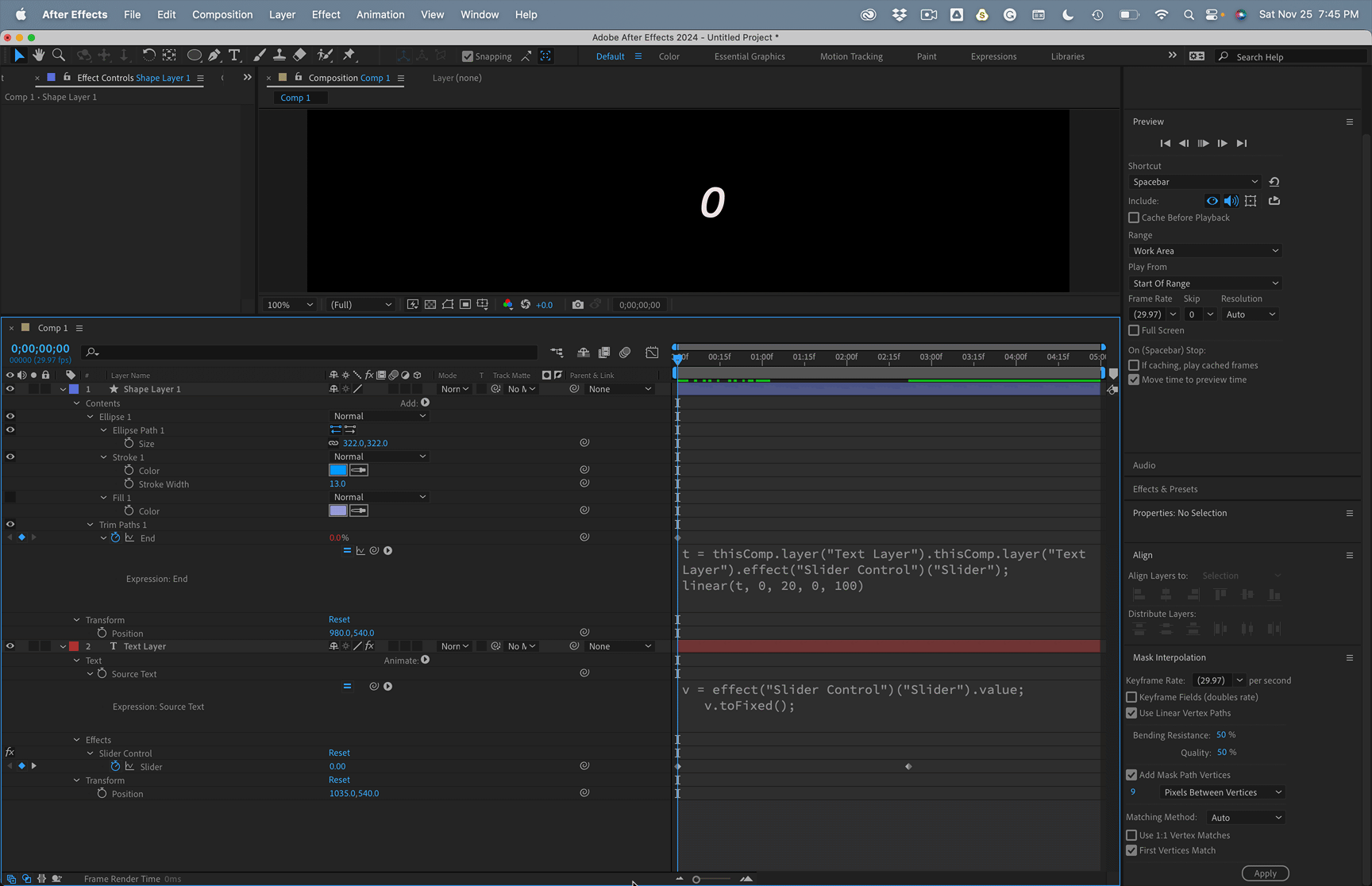This screenshot has height=886, width=1372.
Task: Toggle the transparency grid in viewer
Action: 430,305
